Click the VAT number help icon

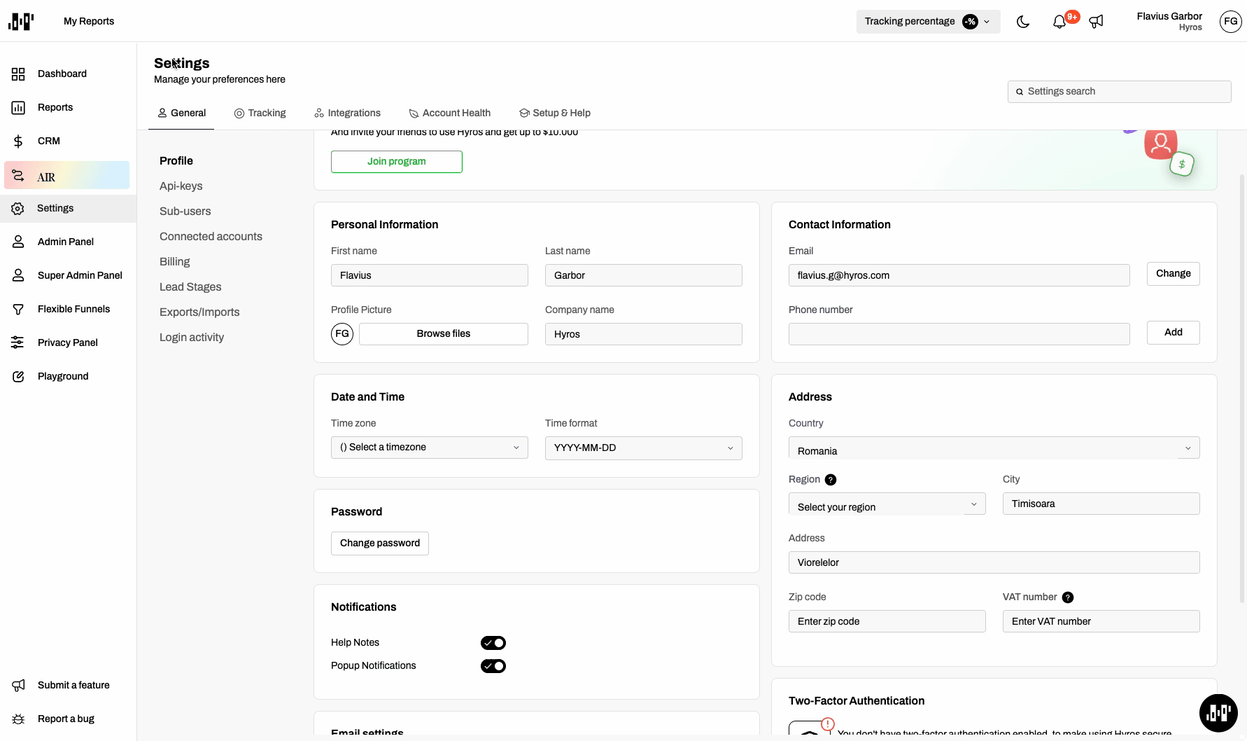pos(1067,598)
